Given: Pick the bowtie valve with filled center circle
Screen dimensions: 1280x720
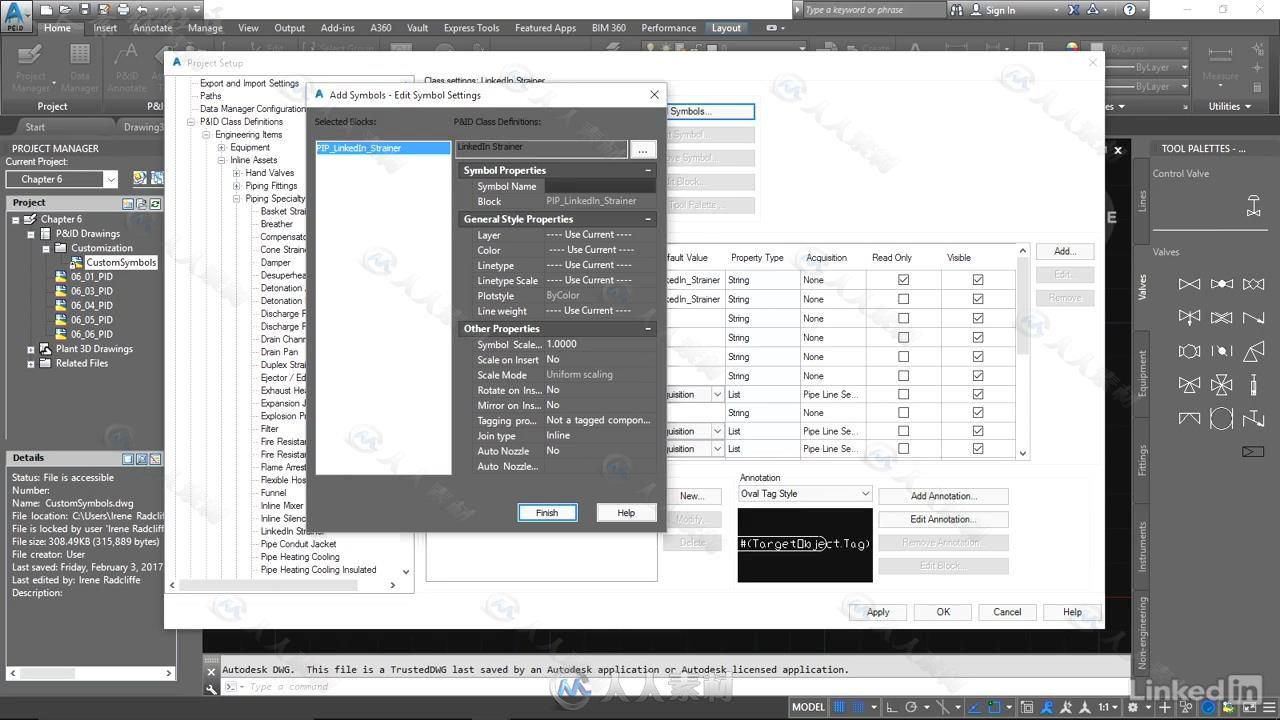Looking at the screenshot, I should coord(1221,284).
